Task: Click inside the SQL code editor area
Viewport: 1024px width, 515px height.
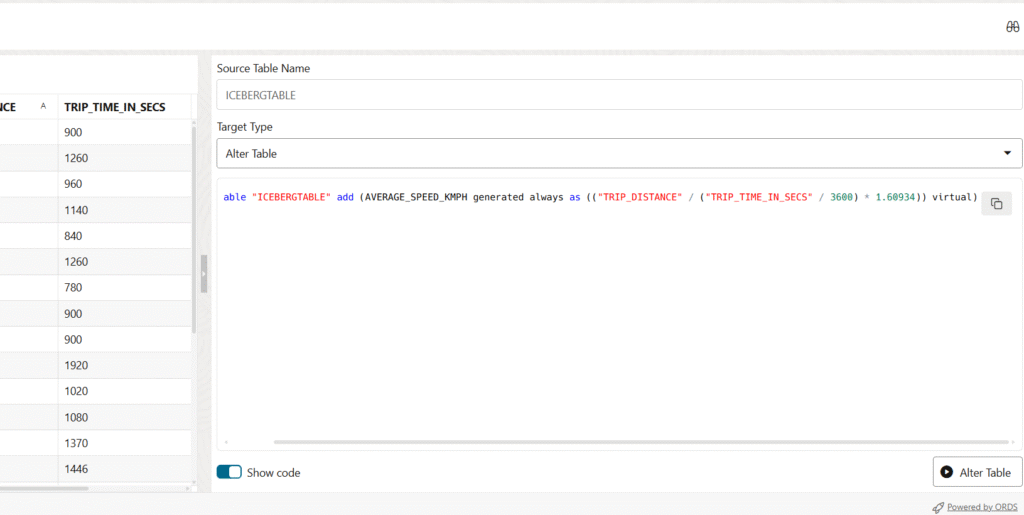Action: coord(600,320)
